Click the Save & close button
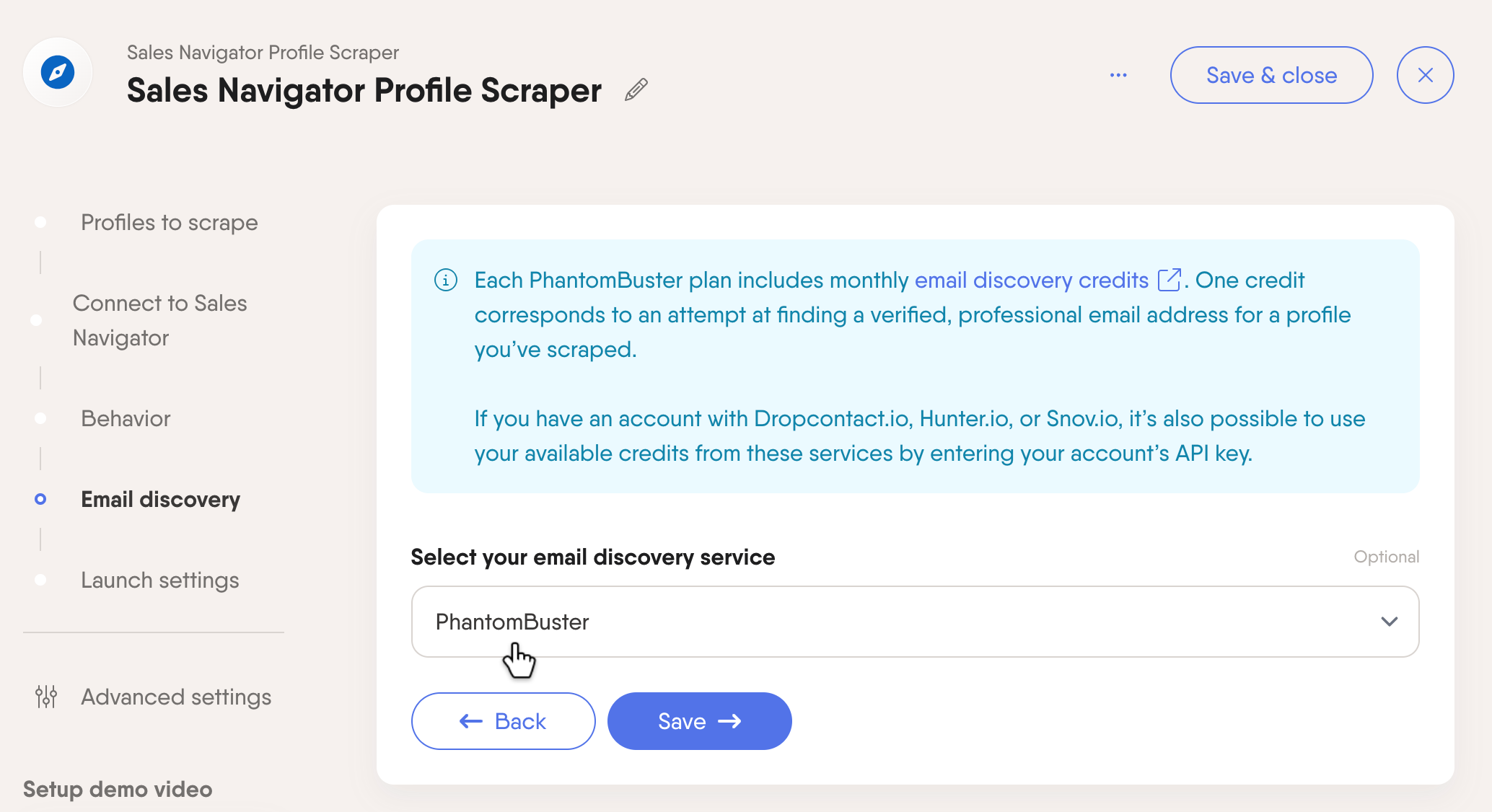 click(x=1271, y=75)
